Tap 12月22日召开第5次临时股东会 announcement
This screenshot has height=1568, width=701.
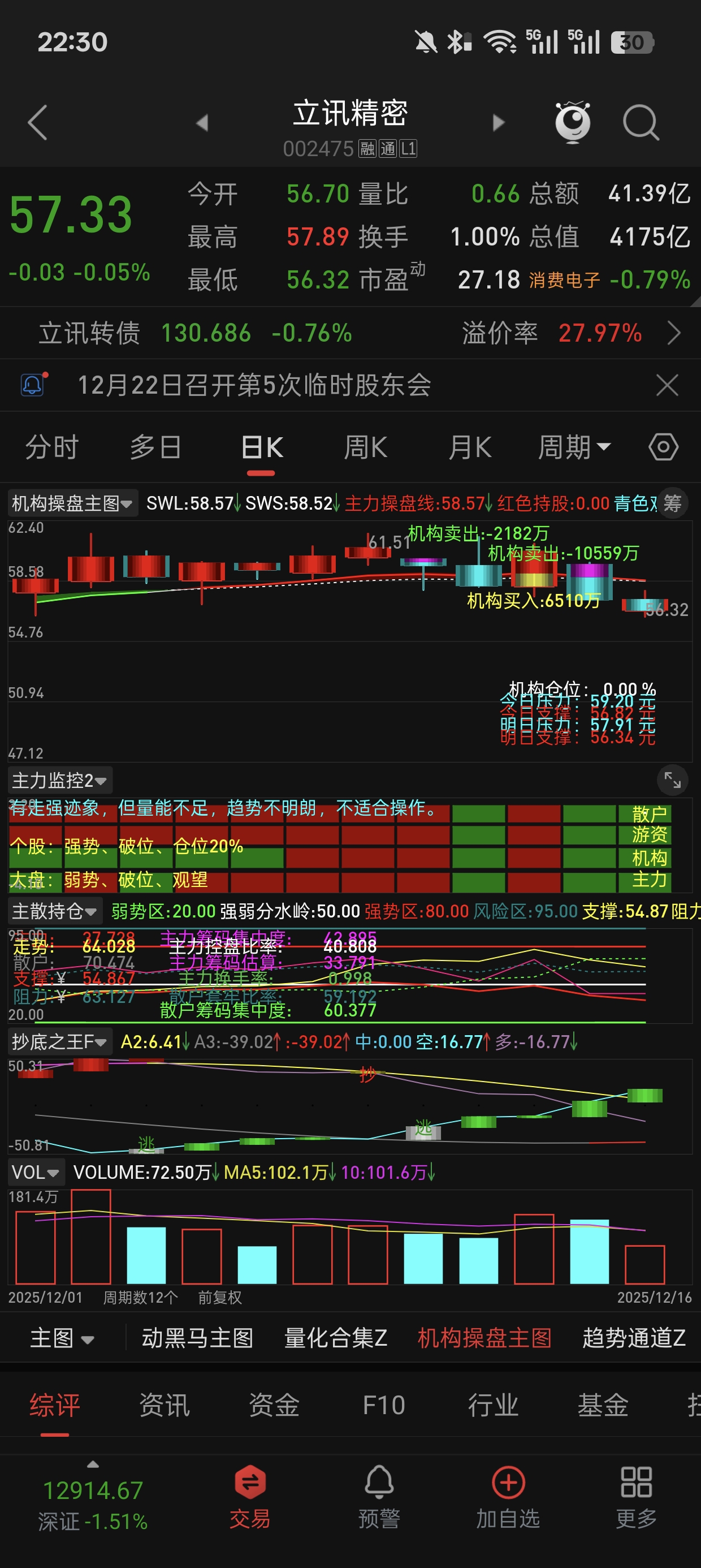pyautogui.click(x=254, y=385)
